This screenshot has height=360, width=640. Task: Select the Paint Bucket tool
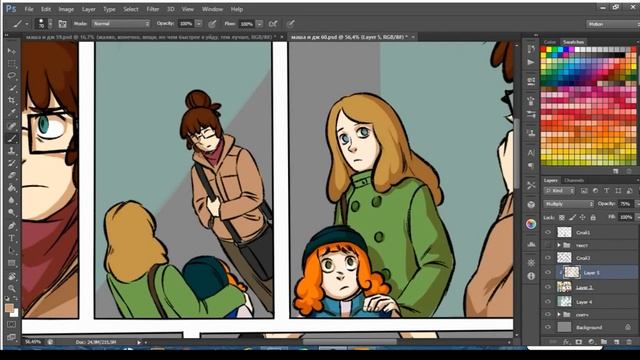pyautogui.click(x=11, y=188)
